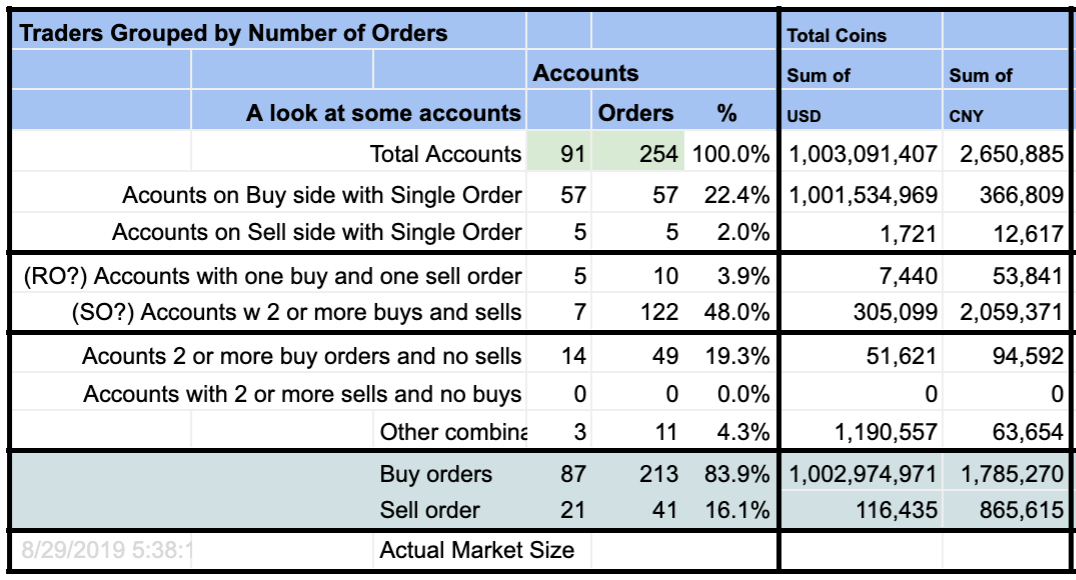The height and width of the screenshot is (580, 1076).
Task: Click the Buy orders percentage 83.9% cell
Action: [730, 474]
